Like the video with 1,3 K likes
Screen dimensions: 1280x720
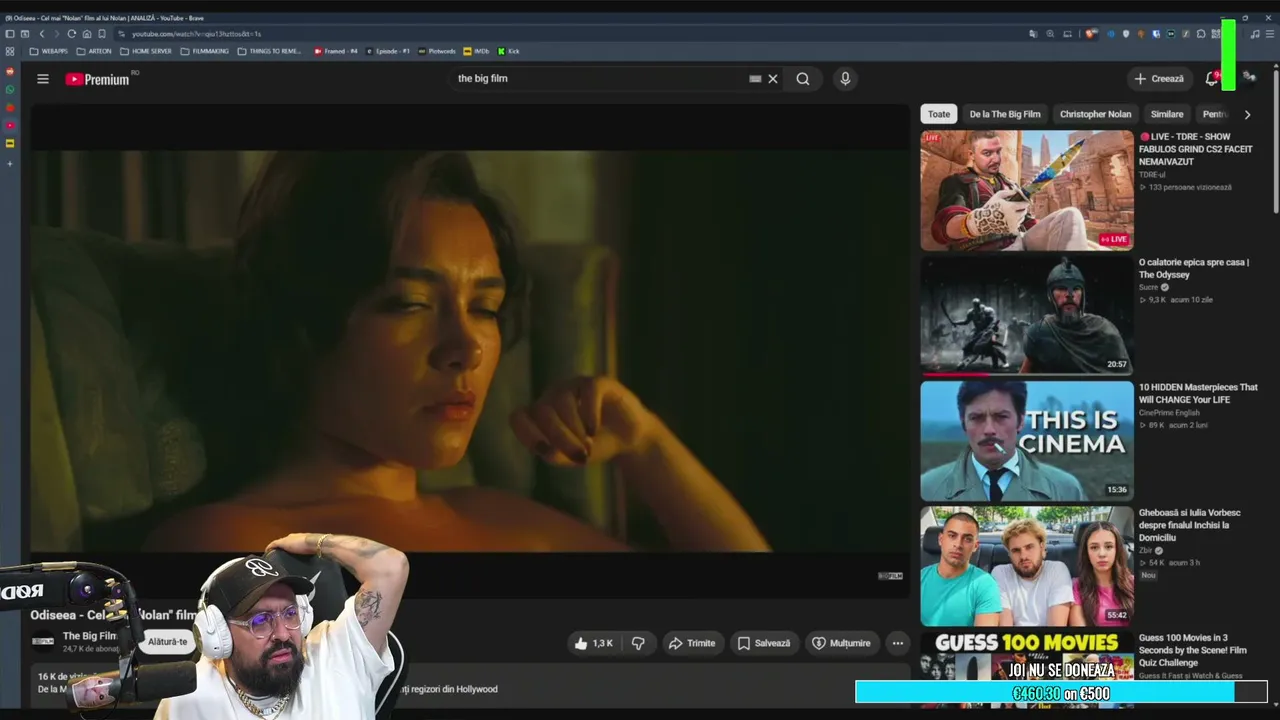(593, 643)
